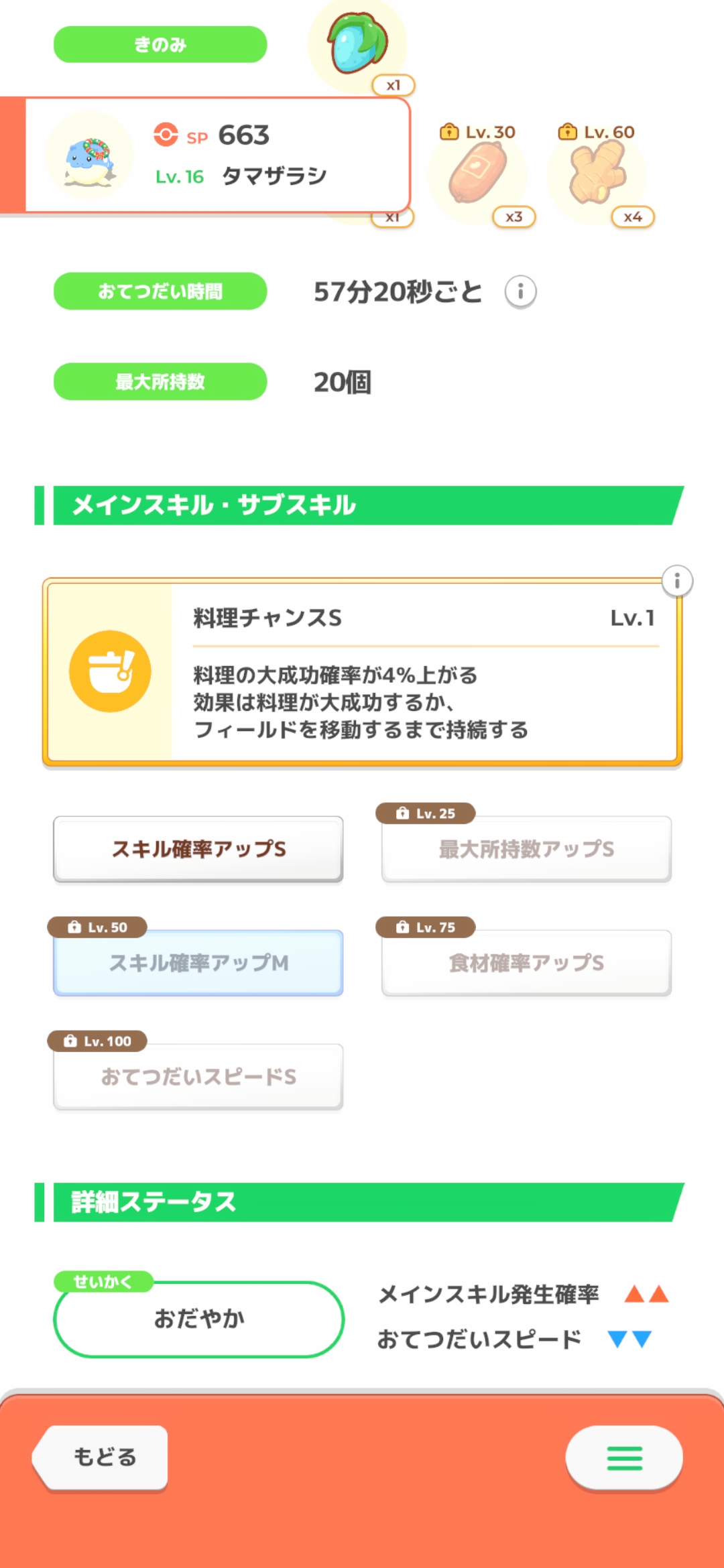Tap the きのみ green label
724x1568 pixels.
point(160,45)
